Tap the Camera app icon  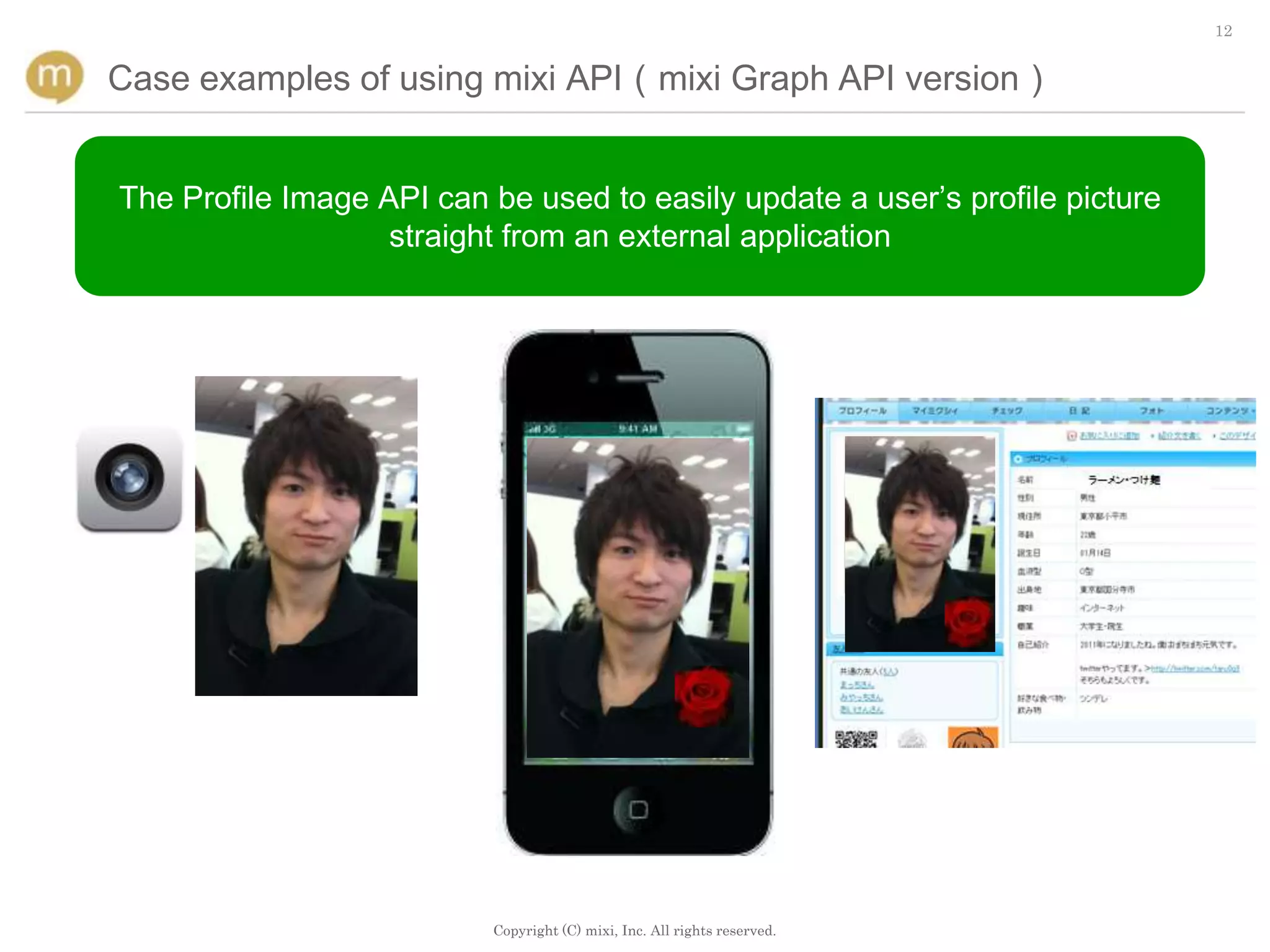point(130,478)
